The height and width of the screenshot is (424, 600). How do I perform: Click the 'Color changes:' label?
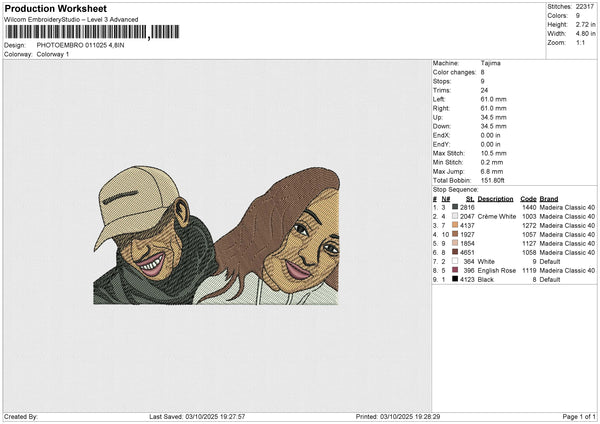[x=454, y=72]
